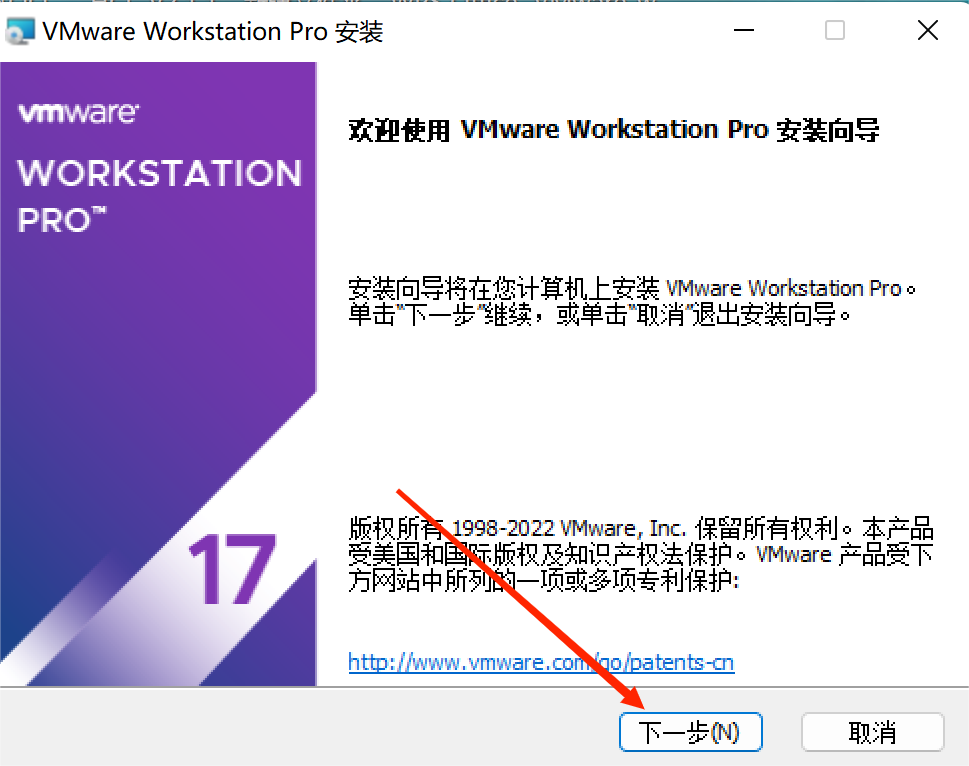969x766 pixels.
Task: Click the 版权所有 1998-2022 VMware copyright line
Action: (x=640, y=528)
